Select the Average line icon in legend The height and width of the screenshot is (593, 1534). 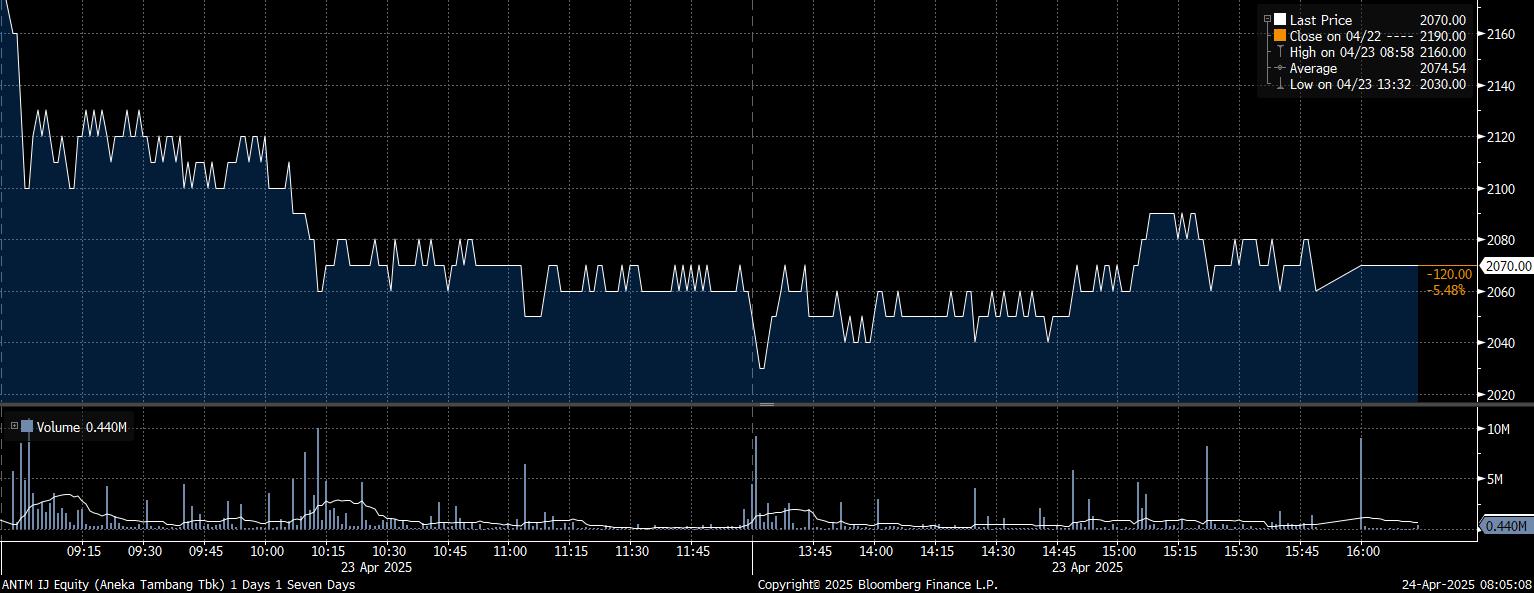pyautogui.click(x=1279, y=68)
